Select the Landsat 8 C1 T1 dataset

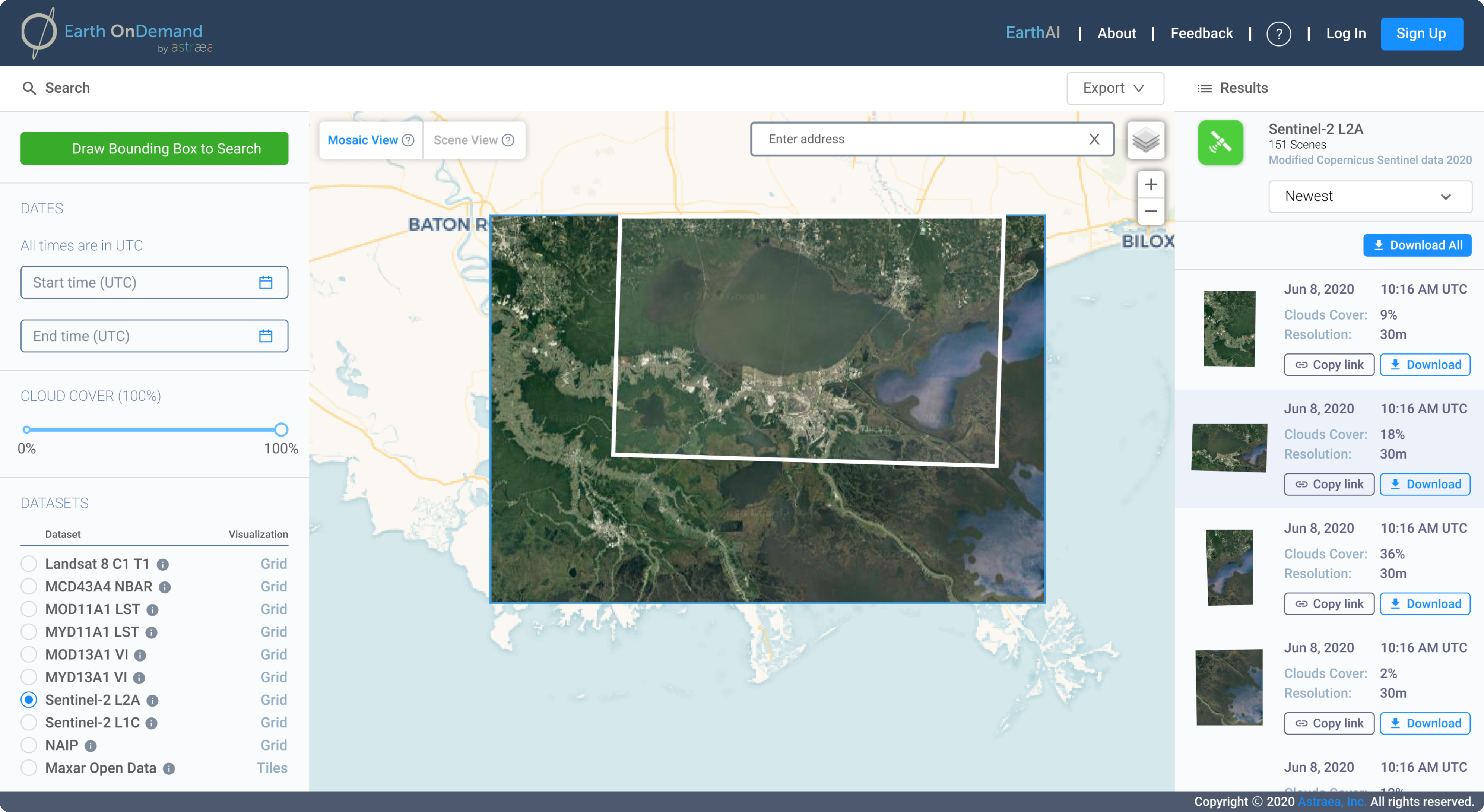pos(28,563)
